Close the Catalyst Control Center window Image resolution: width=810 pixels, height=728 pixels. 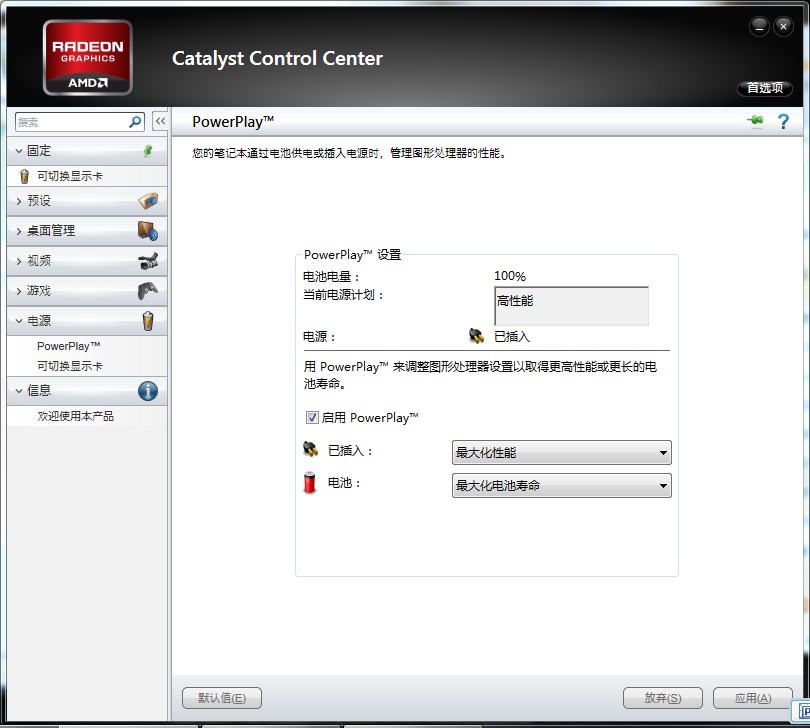783,26
